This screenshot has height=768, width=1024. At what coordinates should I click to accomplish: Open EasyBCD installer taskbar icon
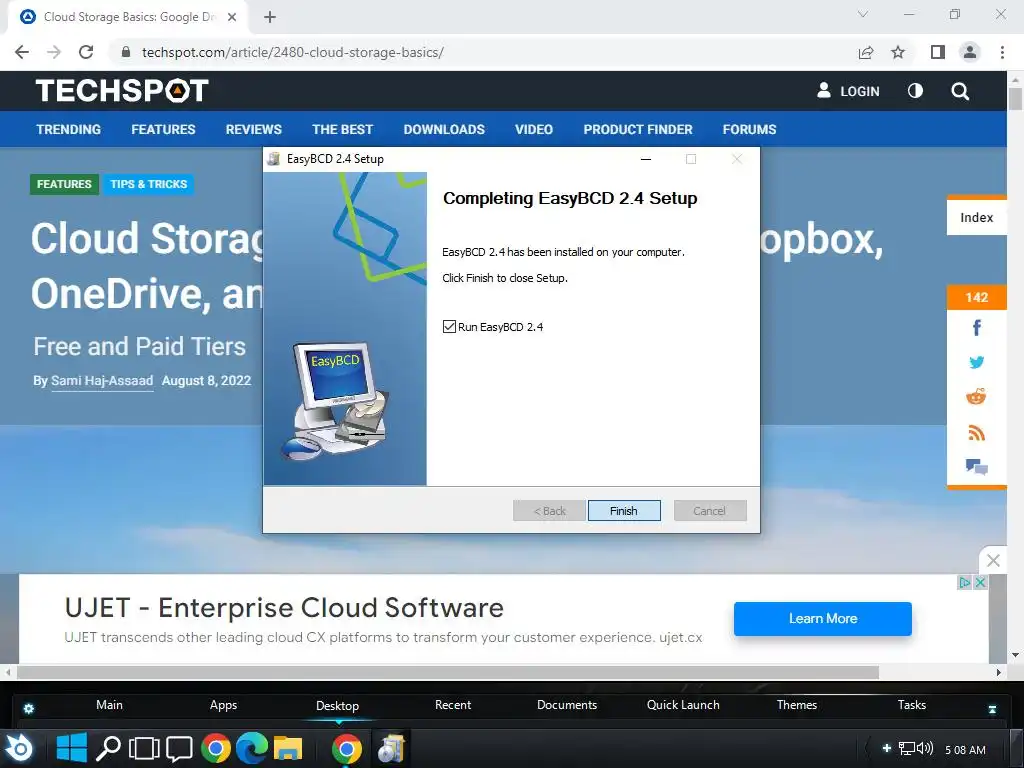[391, 748]
